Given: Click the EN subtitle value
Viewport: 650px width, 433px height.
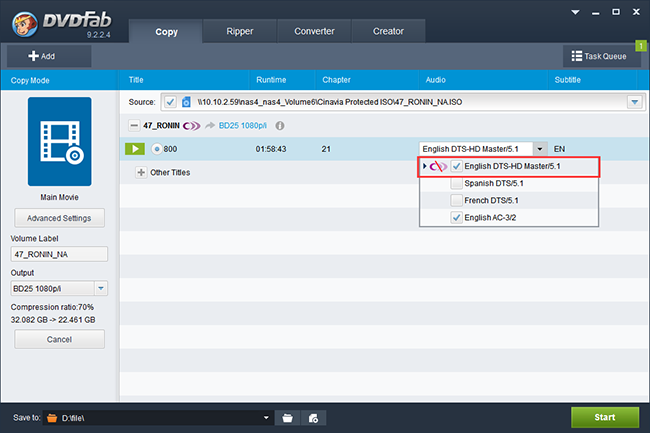Looking at the screenshot, I should tap(559, 149).
